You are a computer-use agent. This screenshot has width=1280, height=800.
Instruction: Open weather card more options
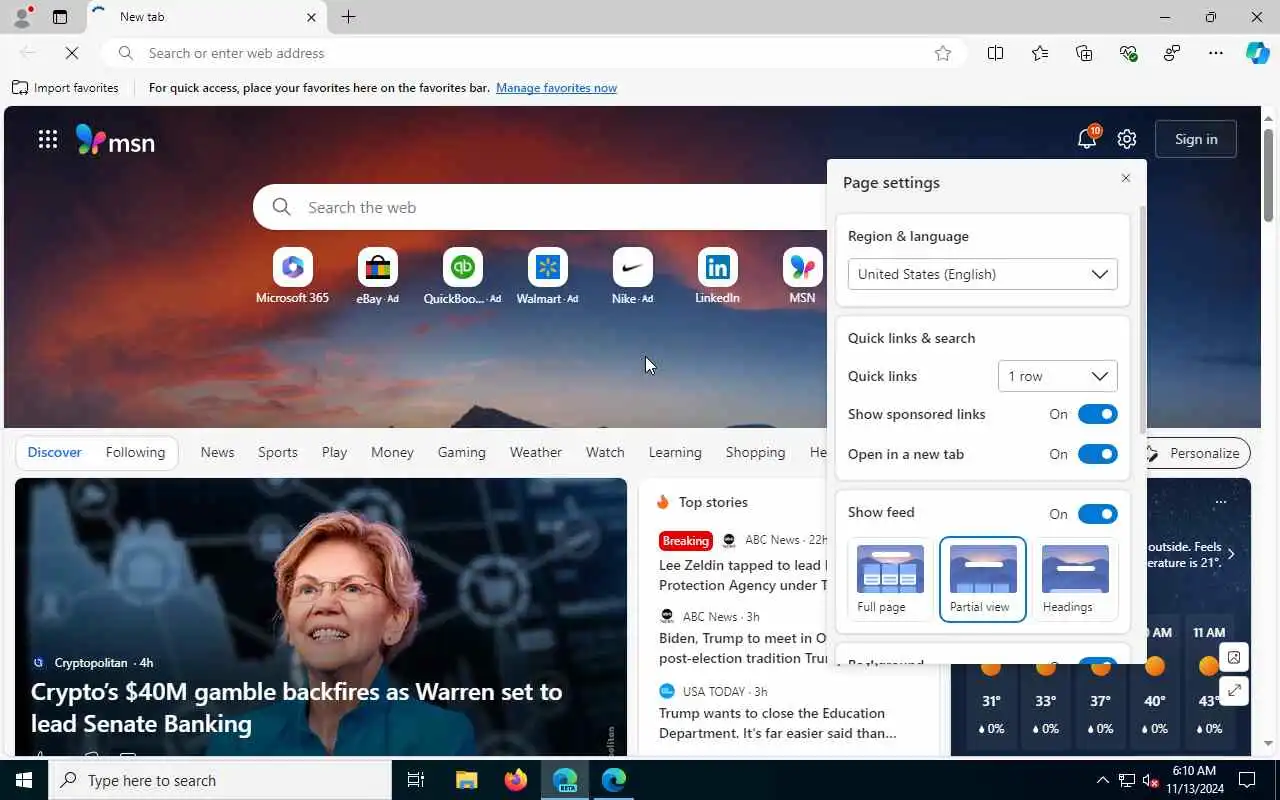pos(1220,502)
